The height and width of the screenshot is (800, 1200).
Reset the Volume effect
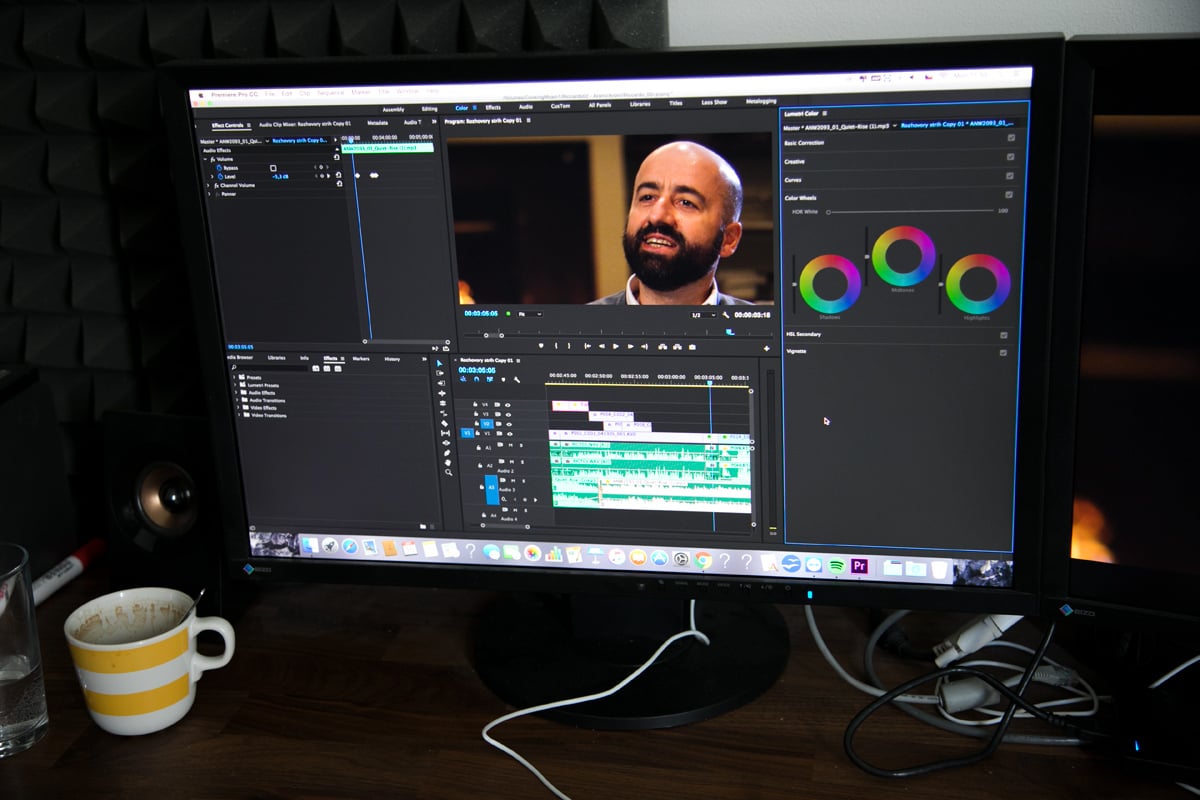(x=337, y=157)
